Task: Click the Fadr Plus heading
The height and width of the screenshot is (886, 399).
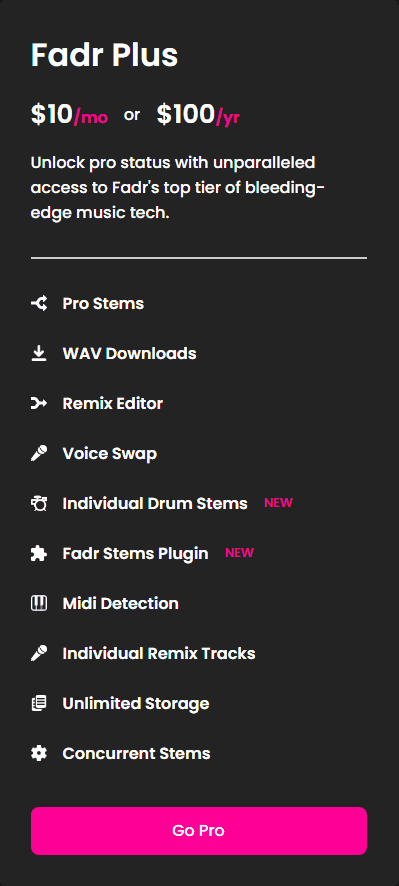Action: 105,55
